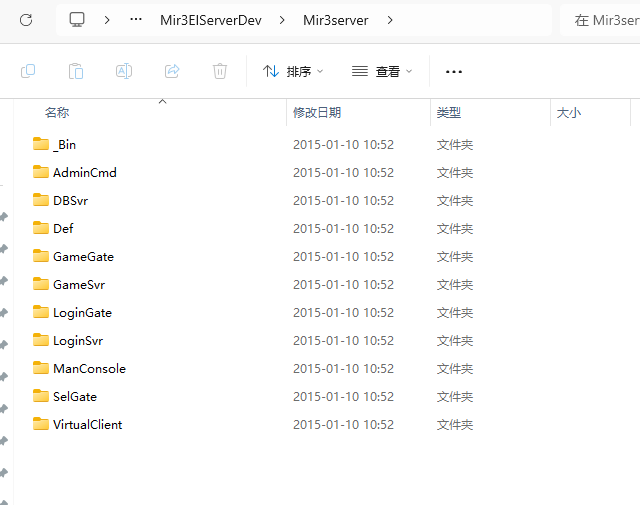The width and height of the screenshot is (640, 505).
Task: Click the Share toolbar icon
Action: point(172,71)
